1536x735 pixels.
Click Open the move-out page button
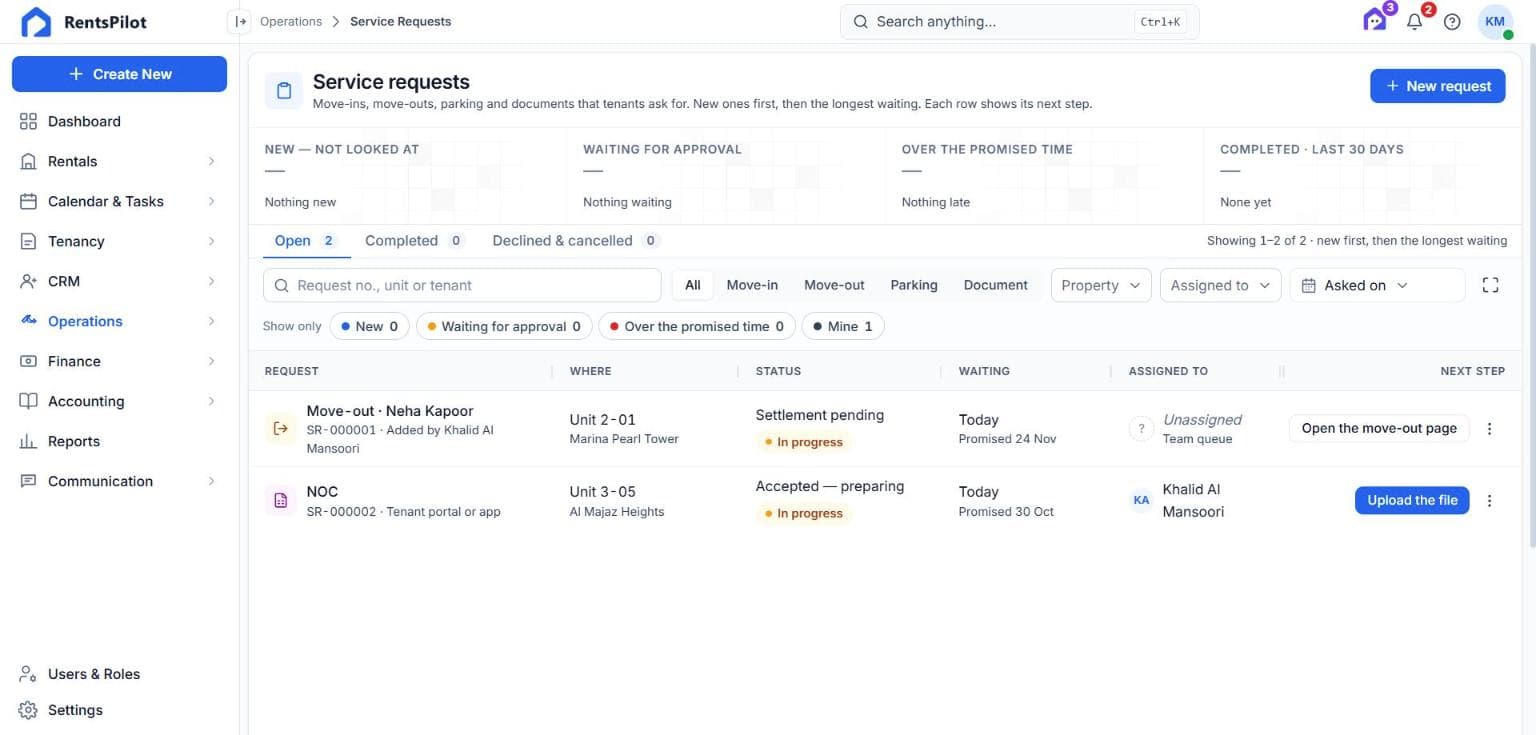(1379, 429)
